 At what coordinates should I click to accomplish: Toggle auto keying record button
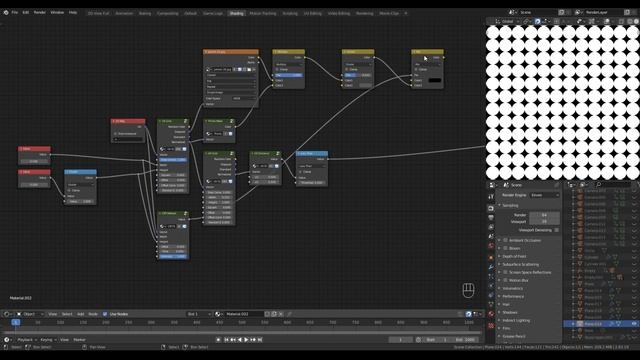click(x=218, y=340)
